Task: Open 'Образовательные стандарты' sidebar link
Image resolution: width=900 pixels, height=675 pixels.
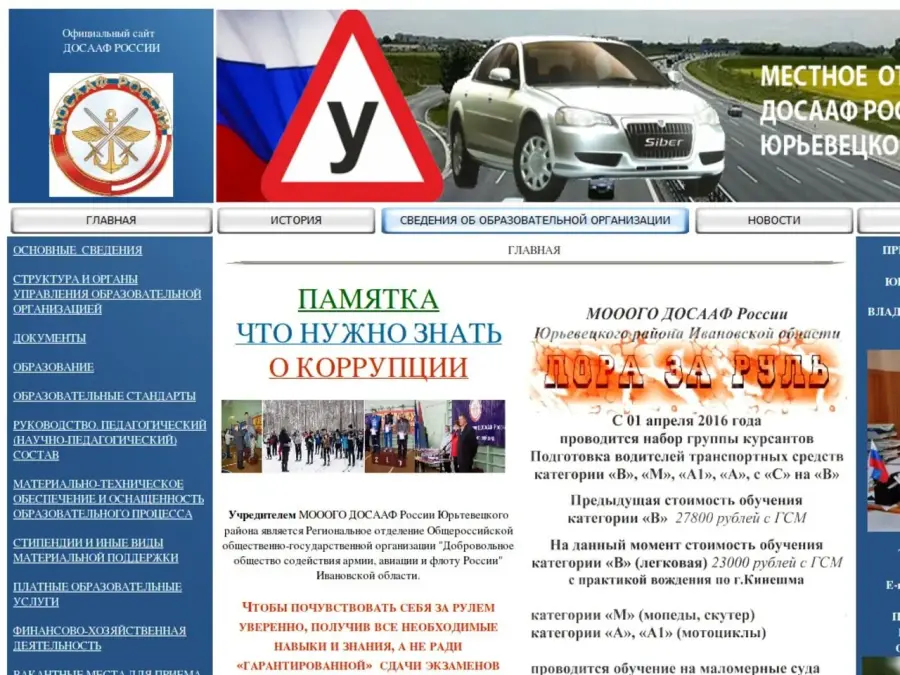Action: 104,396
